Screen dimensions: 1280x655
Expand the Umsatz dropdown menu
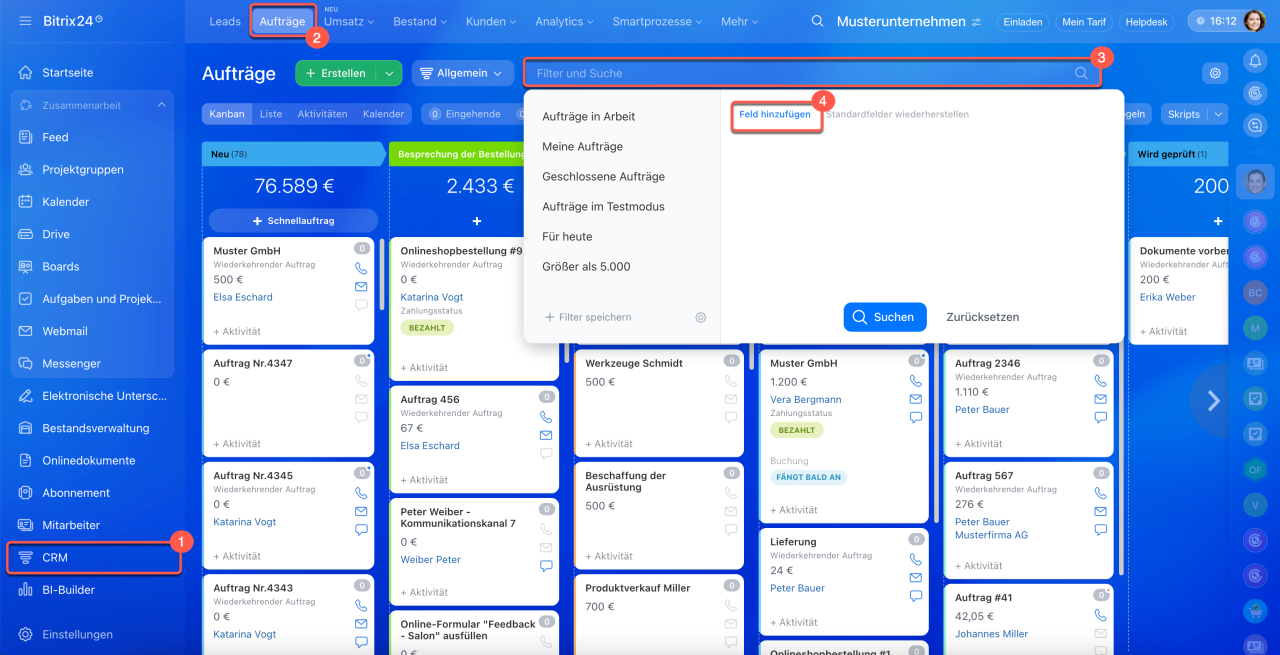point(348,21)
